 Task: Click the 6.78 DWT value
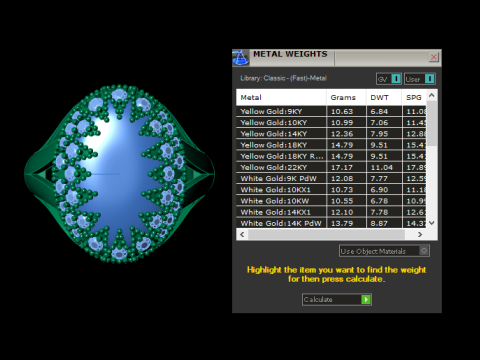379,201
